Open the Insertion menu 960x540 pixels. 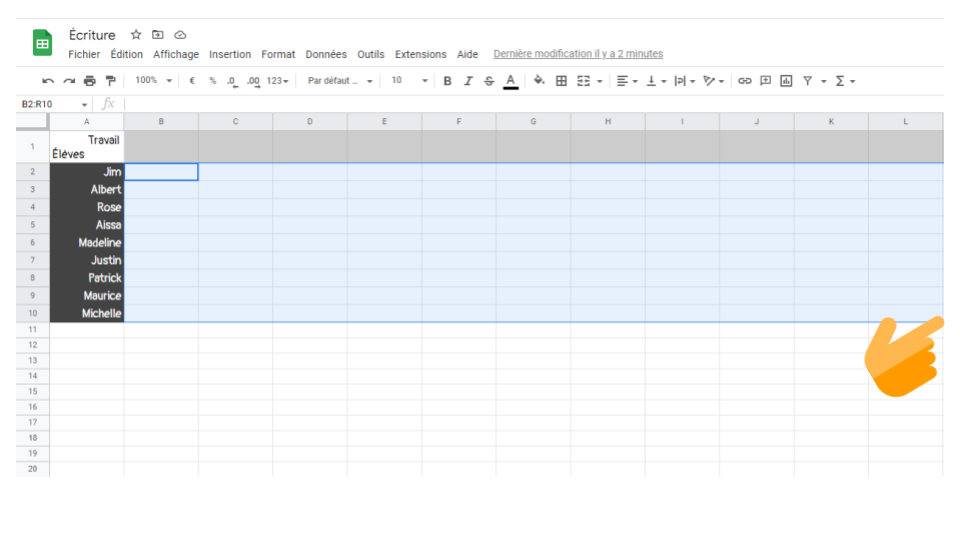click(x=230, y=54)
